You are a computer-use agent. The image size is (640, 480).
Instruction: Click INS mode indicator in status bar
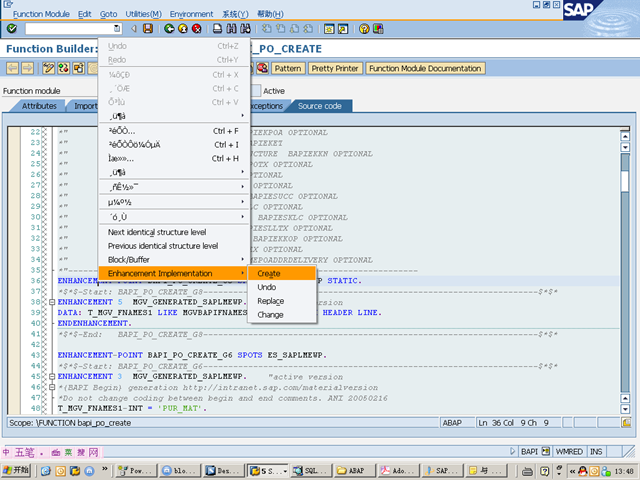[596, 451]
